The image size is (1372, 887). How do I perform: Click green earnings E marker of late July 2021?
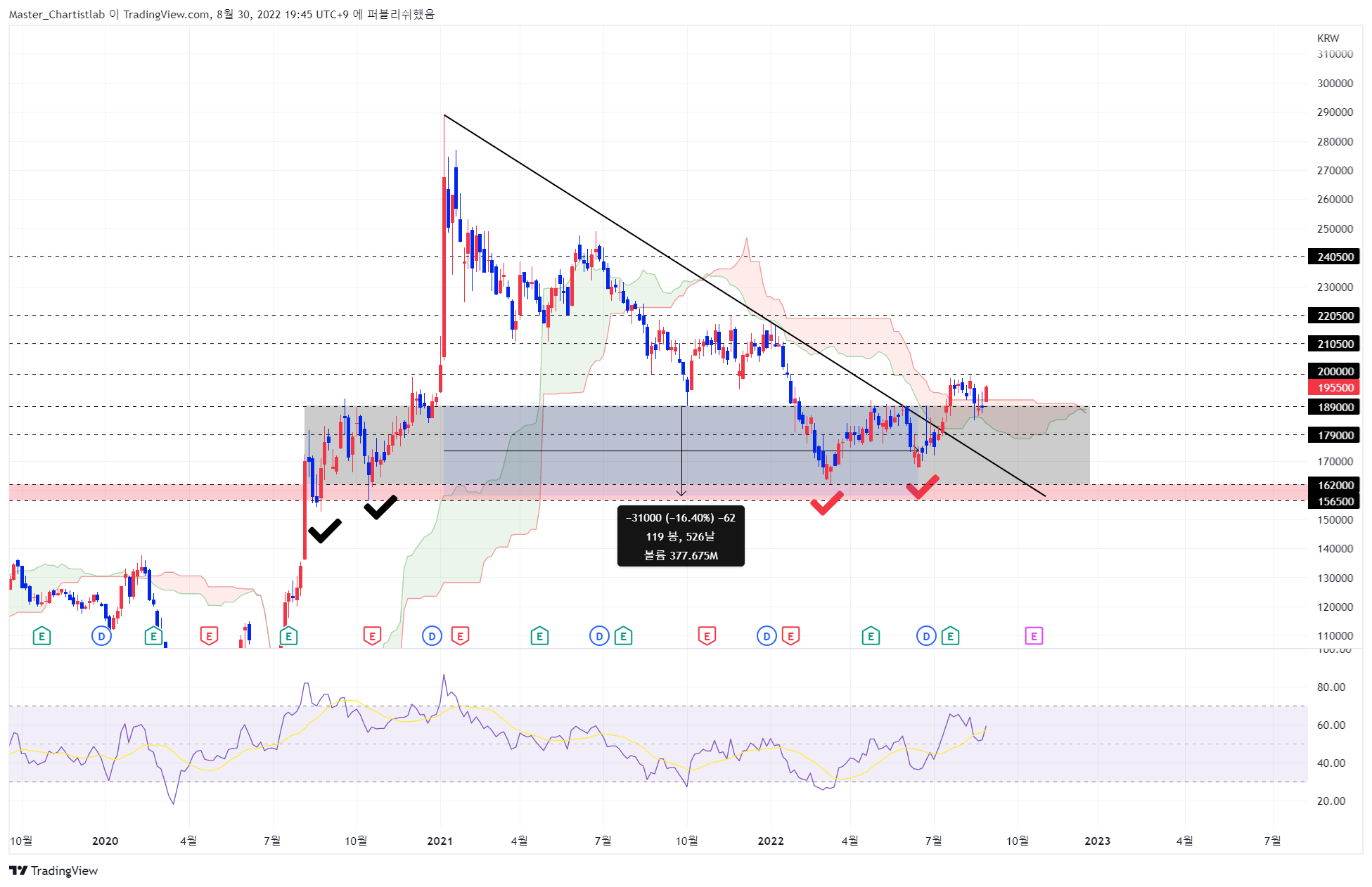[623, 637]
